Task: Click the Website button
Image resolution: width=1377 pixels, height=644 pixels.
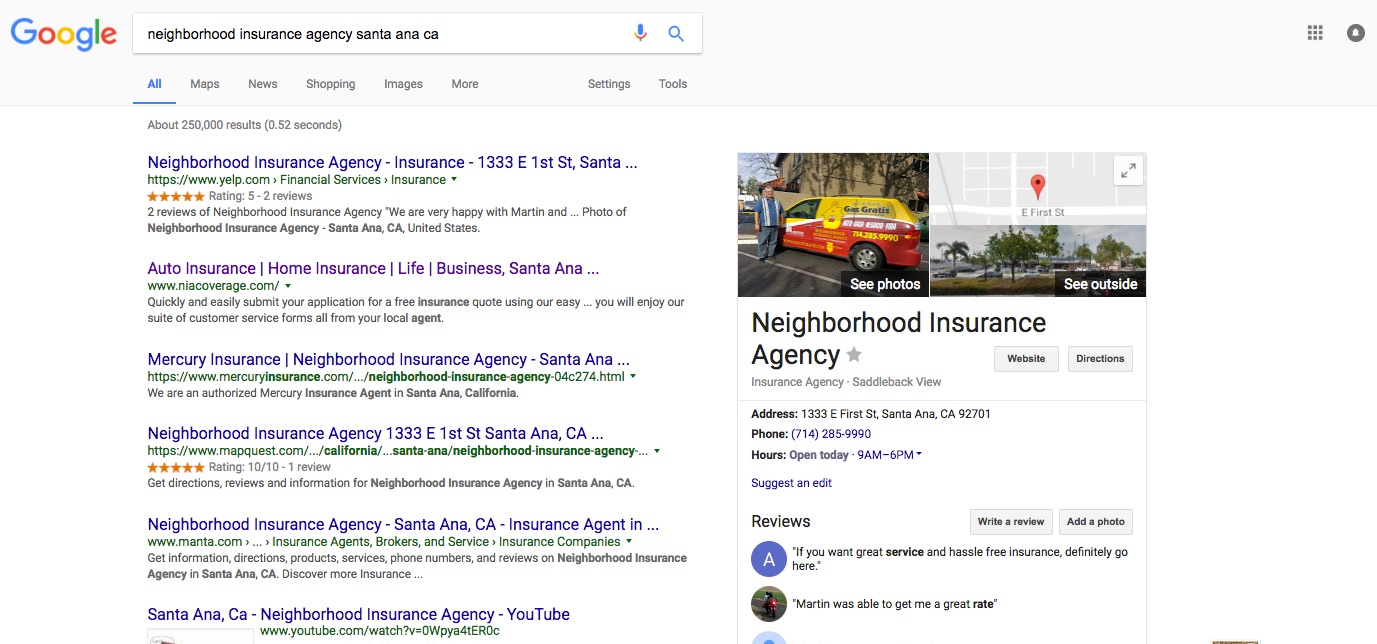Action: 1026,359
